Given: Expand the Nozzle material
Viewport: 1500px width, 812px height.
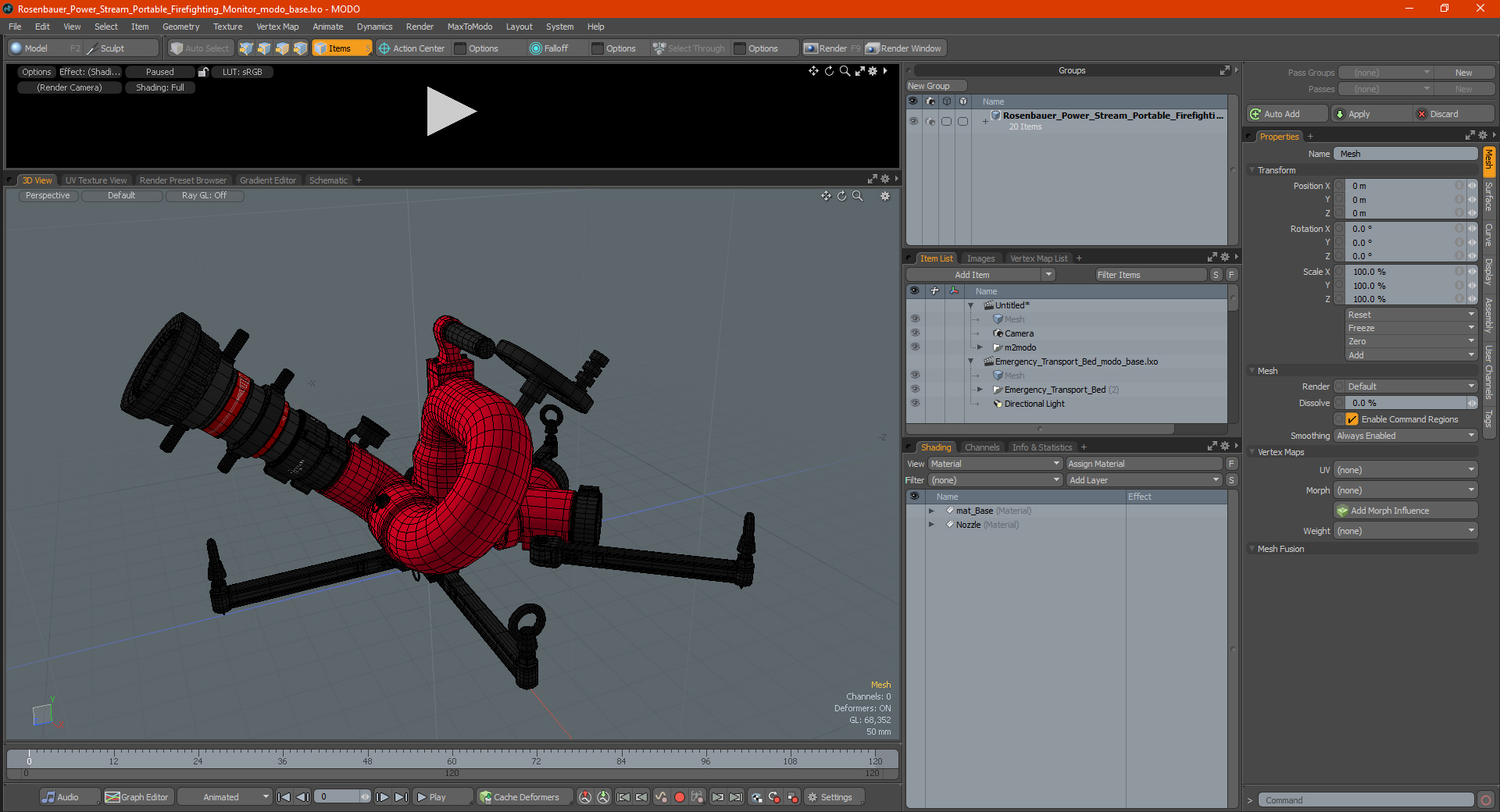Looking at the screenshot, I should pyautogui.click(x=931, y=525).
